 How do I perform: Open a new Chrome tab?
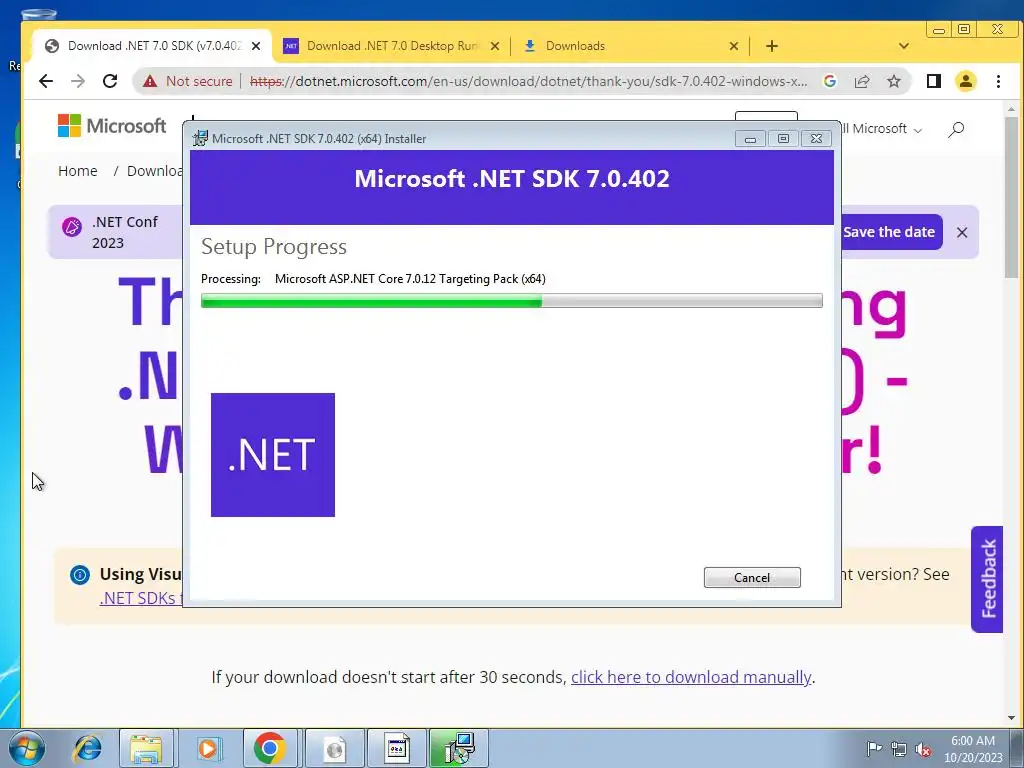point(772,46)
